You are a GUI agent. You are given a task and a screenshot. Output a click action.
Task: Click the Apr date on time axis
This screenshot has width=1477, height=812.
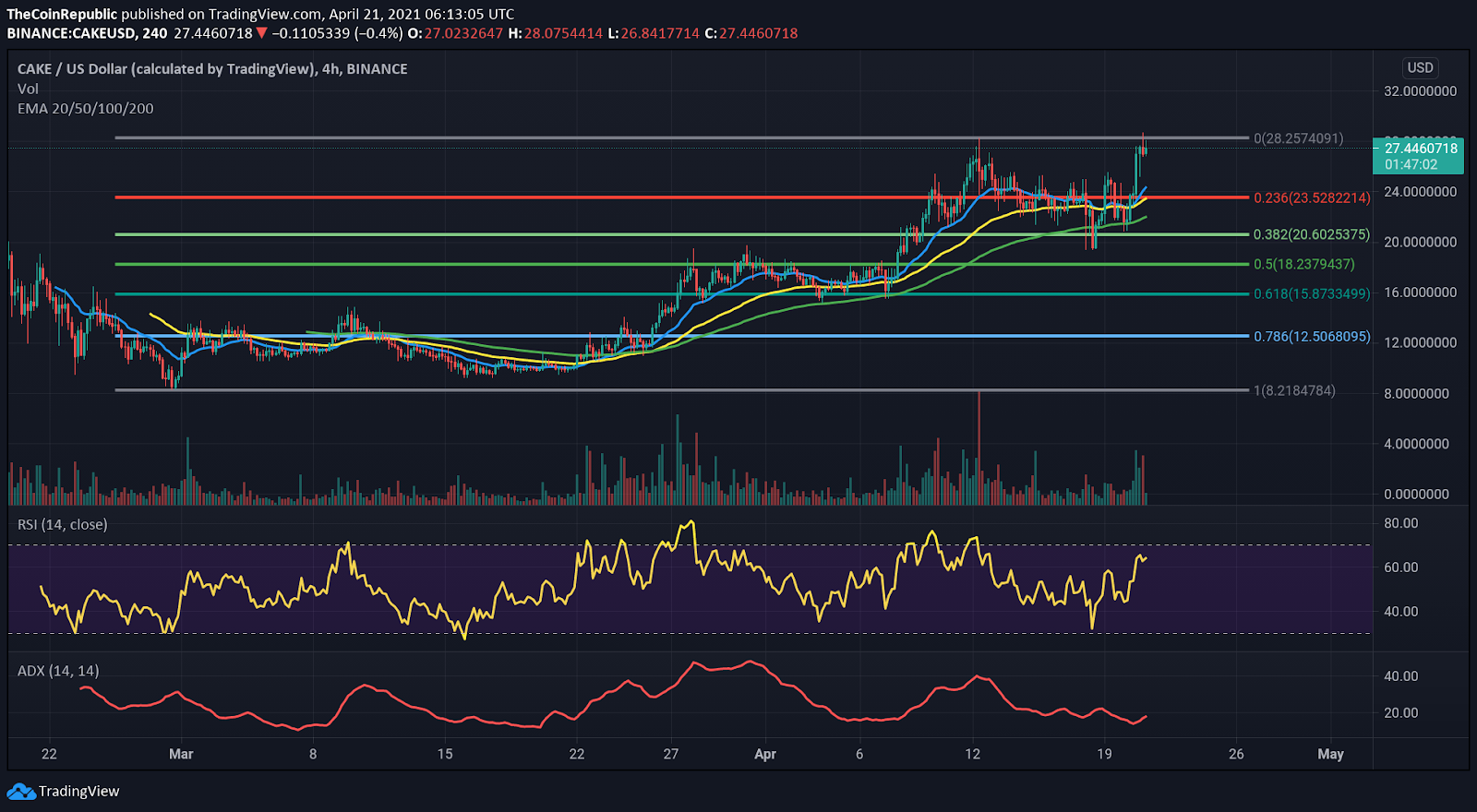pos(765,754)
